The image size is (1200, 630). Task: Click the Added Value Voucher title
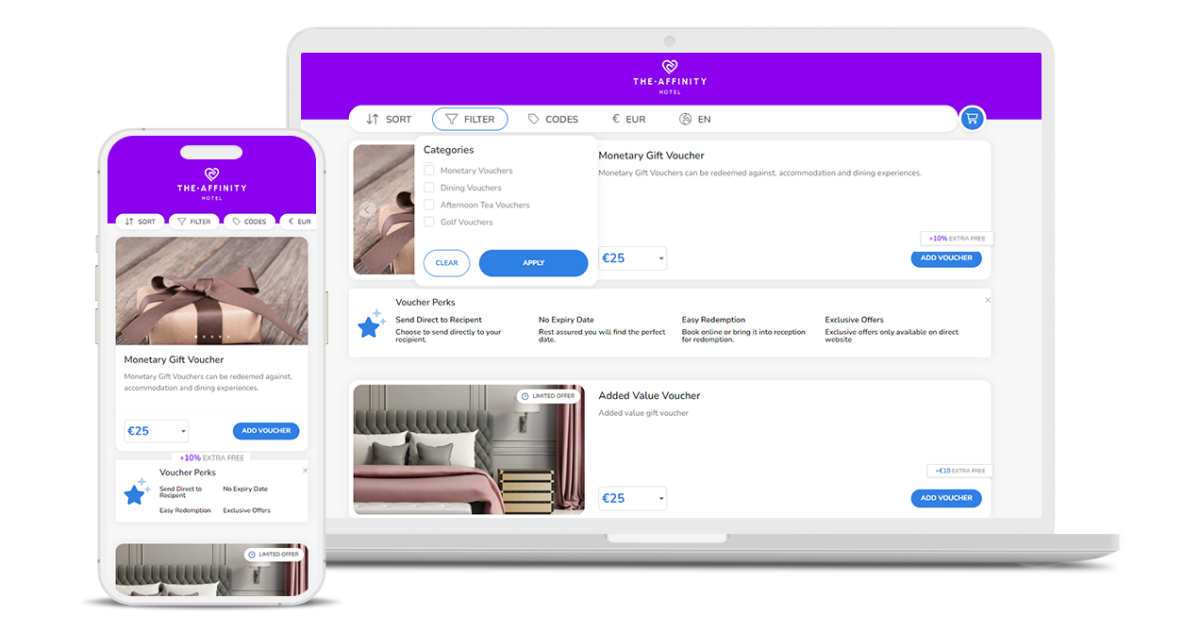(649, 396)
